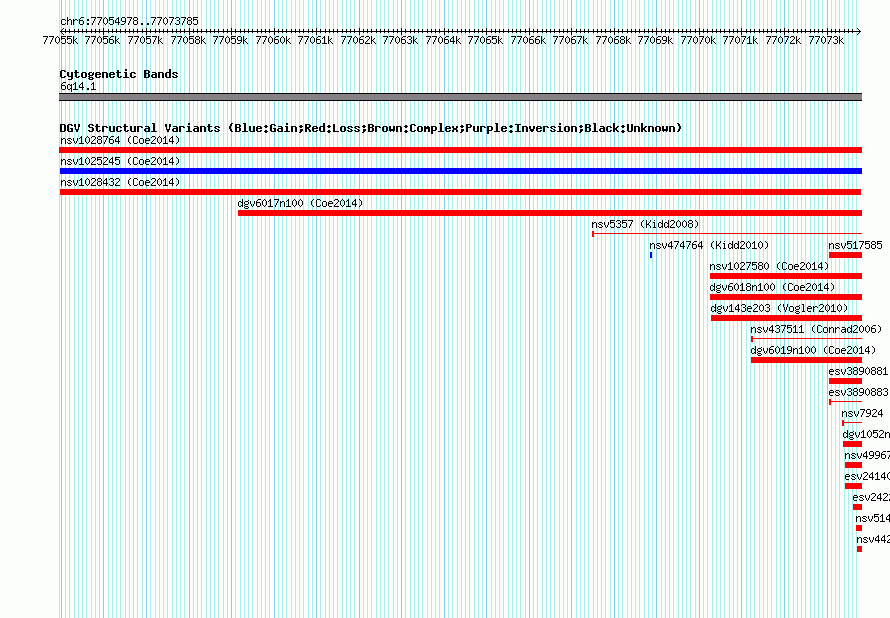This screenshot has width=890, height=618.
Task: Open the nsv1028432 (Coe2014) label
Action: [120, 182]
